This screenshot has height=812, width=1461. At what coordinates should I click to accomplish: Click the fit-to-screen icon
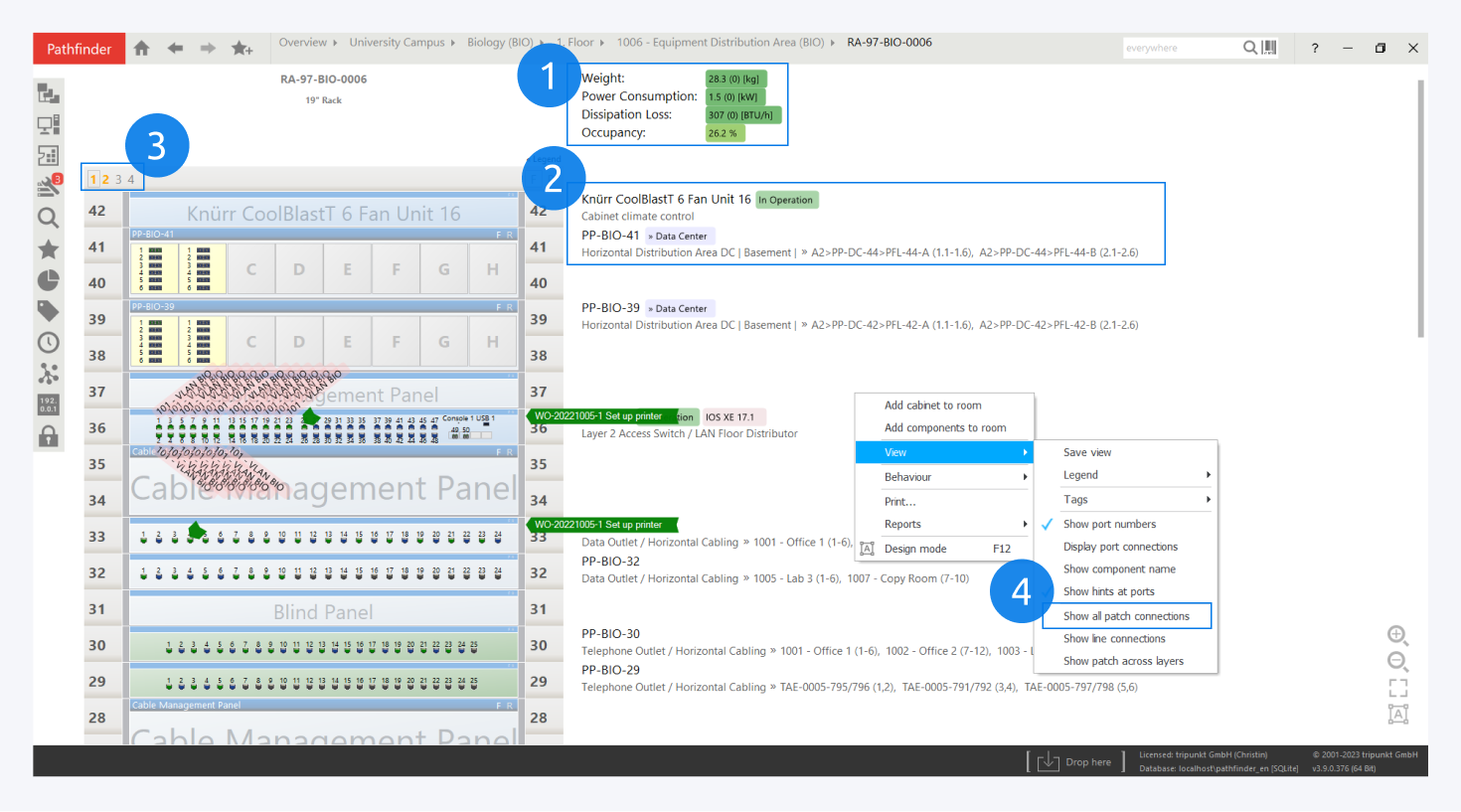pos(1397,688)
